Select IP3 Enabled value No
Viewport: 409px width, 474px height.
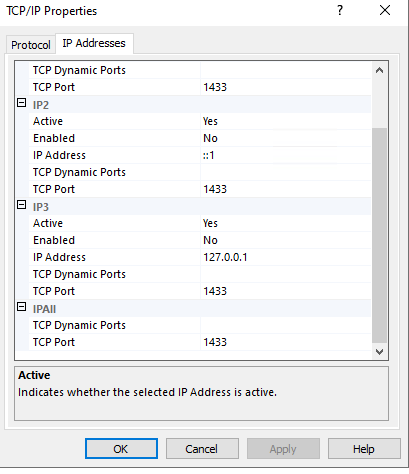click(286, 240)
